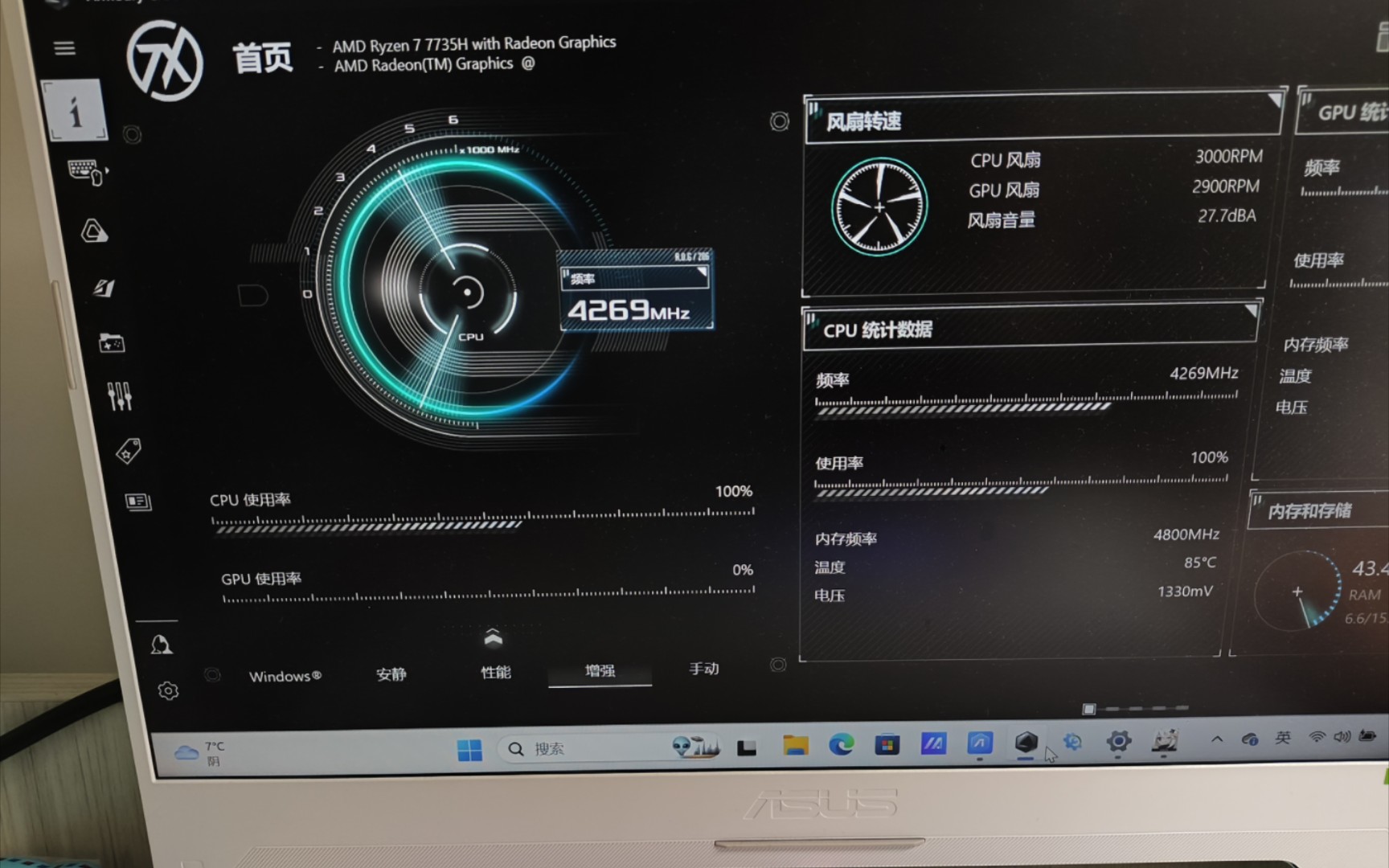Click the 首页 page title

tap(263, 58)
